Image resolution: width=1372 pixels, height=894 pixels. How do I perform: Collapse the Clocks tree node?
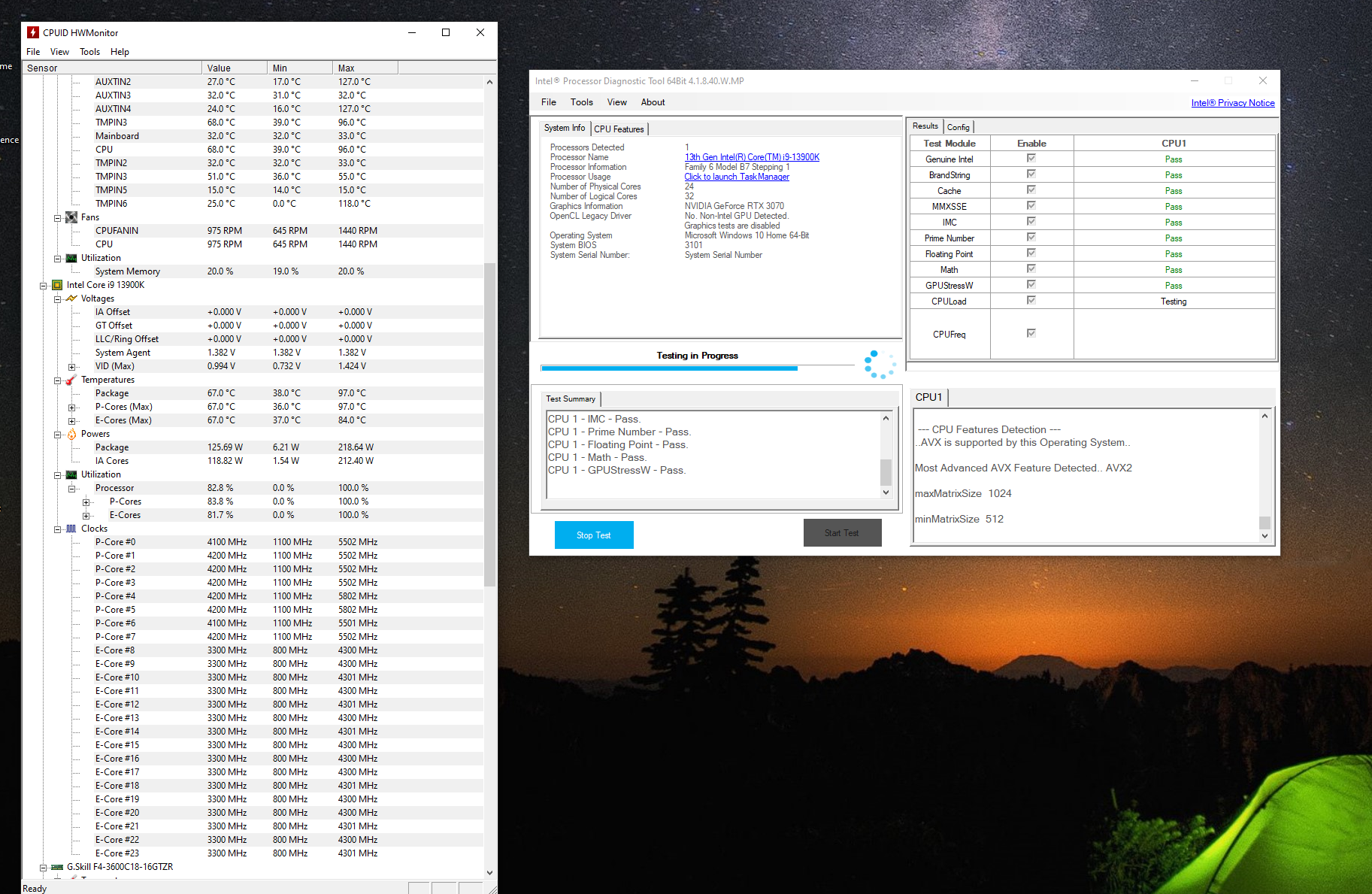click(57, 529)
